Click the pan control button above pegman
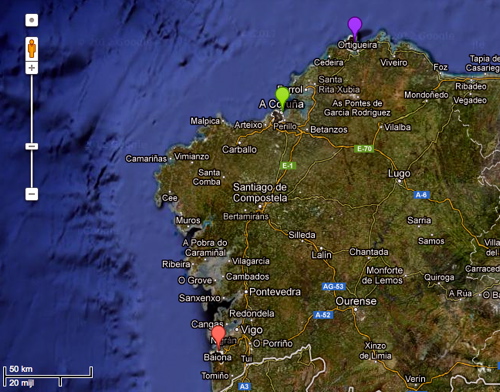This screenshot has height=392, width=500. (x=32, y=20)
